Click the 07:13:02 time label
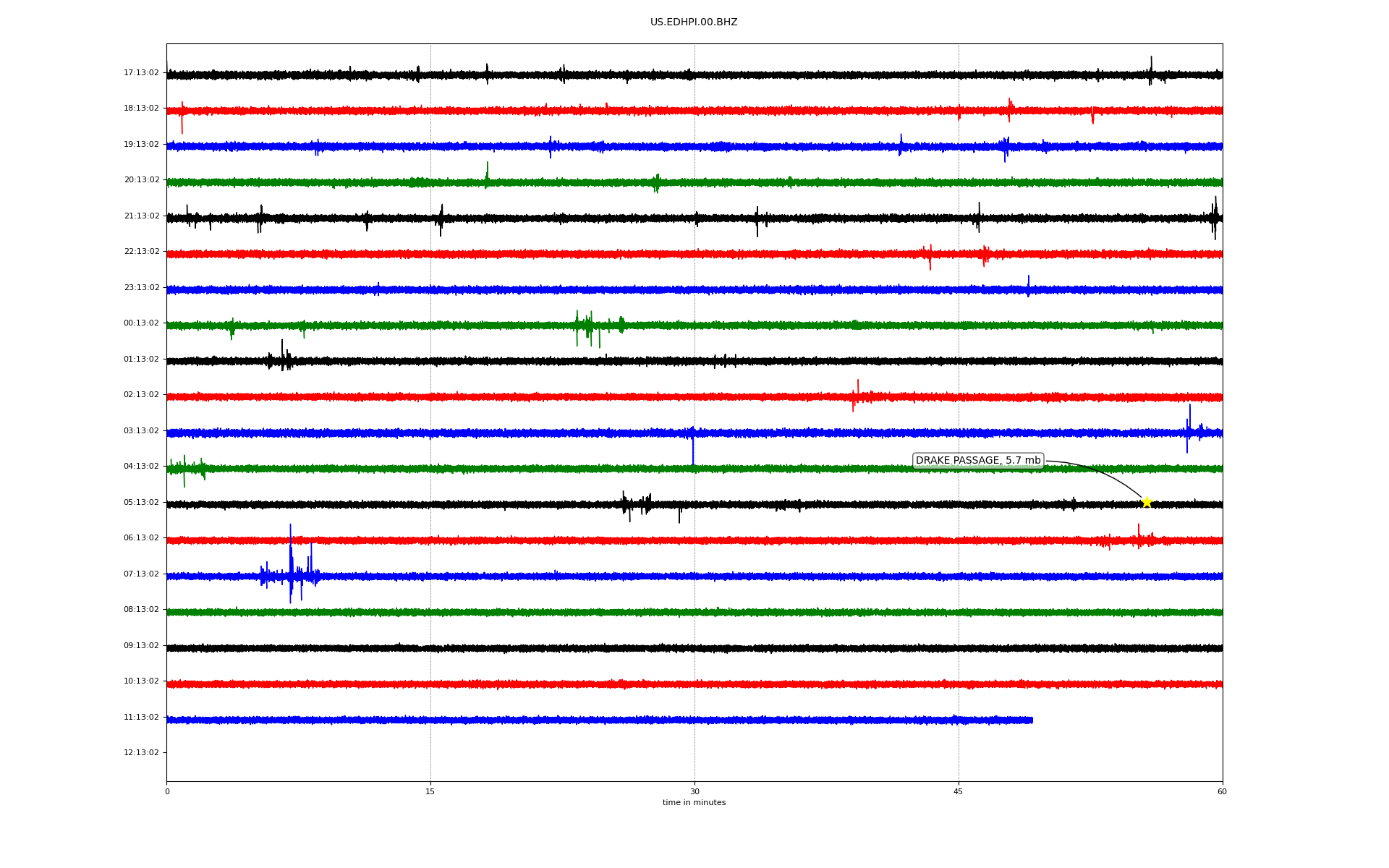The width and height of the screenshot is (1389, 868). (x=141, y=574)
